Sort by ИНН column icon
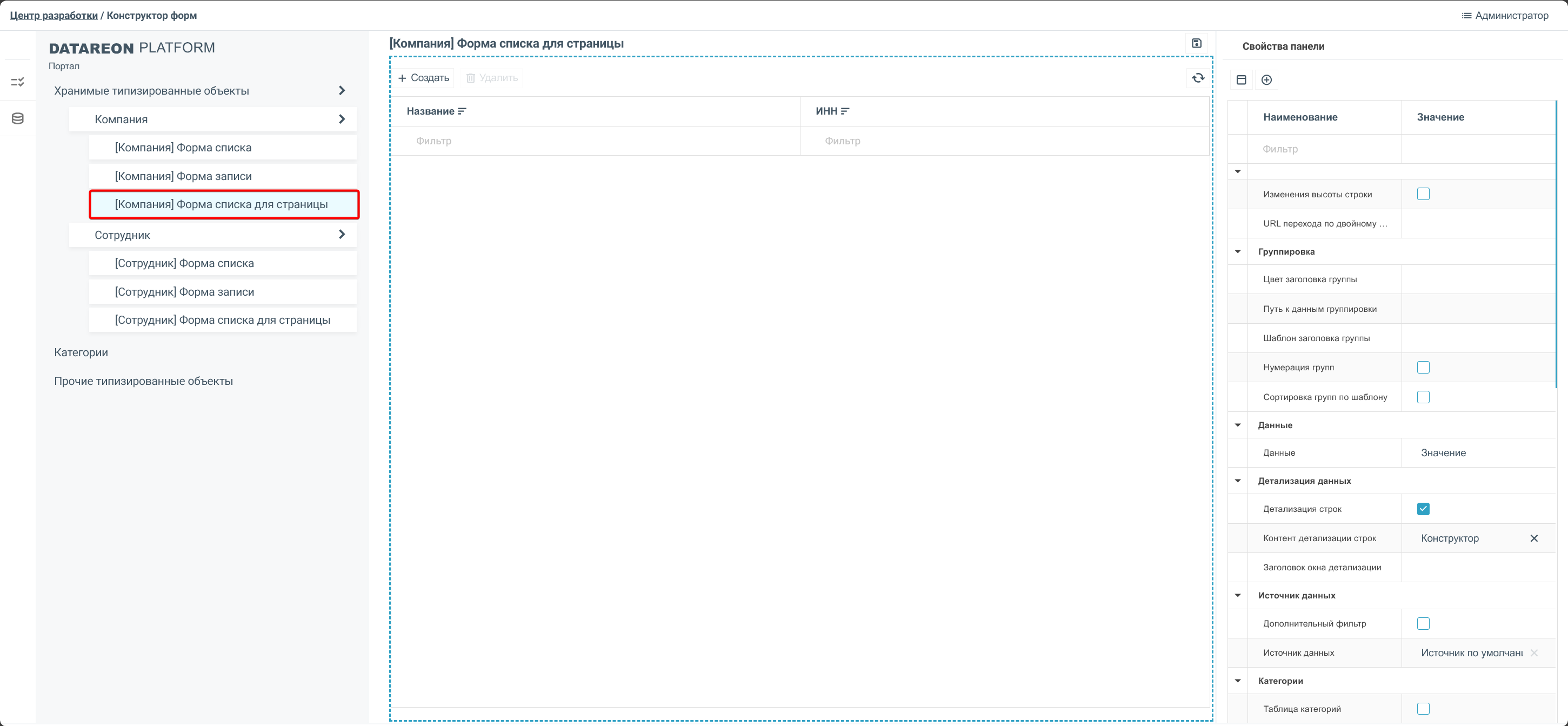 pos(845,111)
